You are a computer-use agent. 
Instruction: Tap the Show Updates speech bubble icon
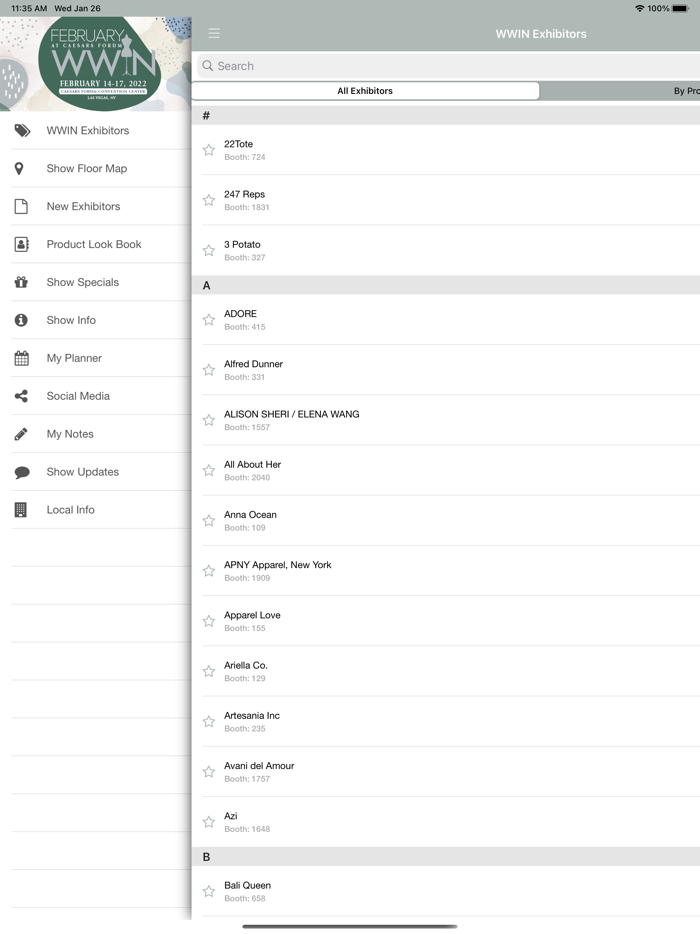tap(21, 472)
